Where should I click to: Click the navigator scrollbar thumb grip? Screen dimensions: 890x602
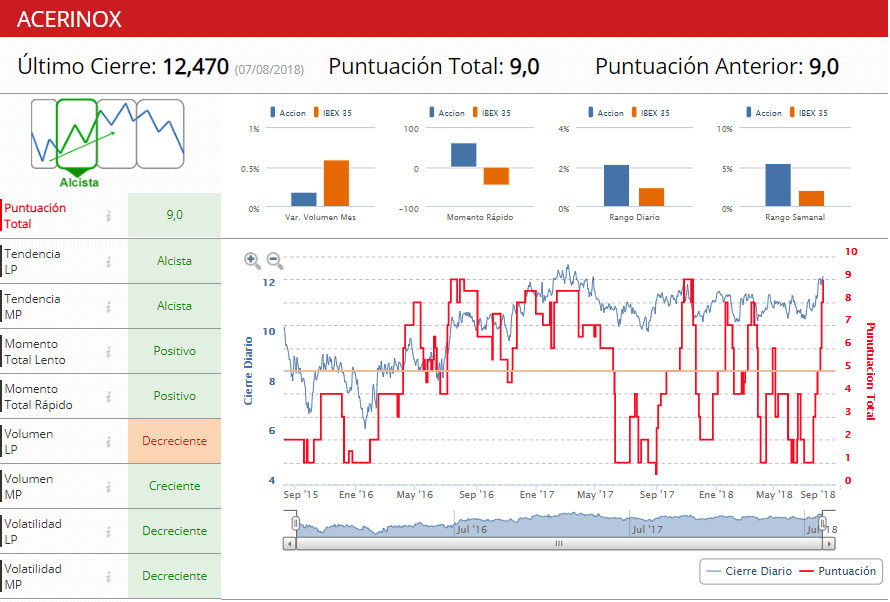559,544
